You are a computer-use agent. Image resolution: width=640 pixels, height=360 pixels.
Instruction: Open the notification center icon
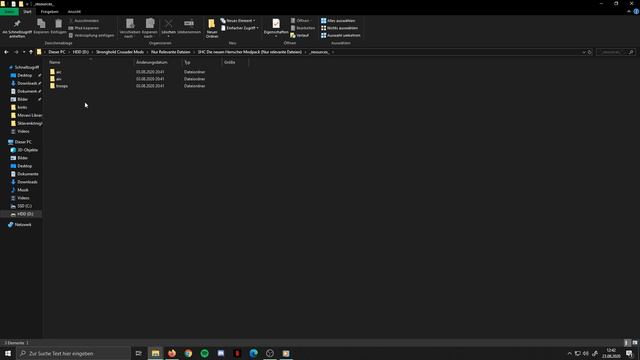point(629,353)
